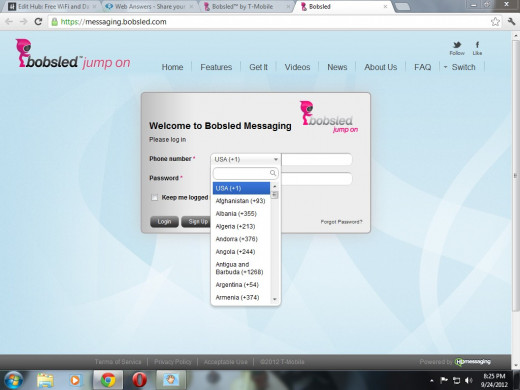Screen dimensions: 520x390
Task: Open the News nav item
Action: pos(337,67)
